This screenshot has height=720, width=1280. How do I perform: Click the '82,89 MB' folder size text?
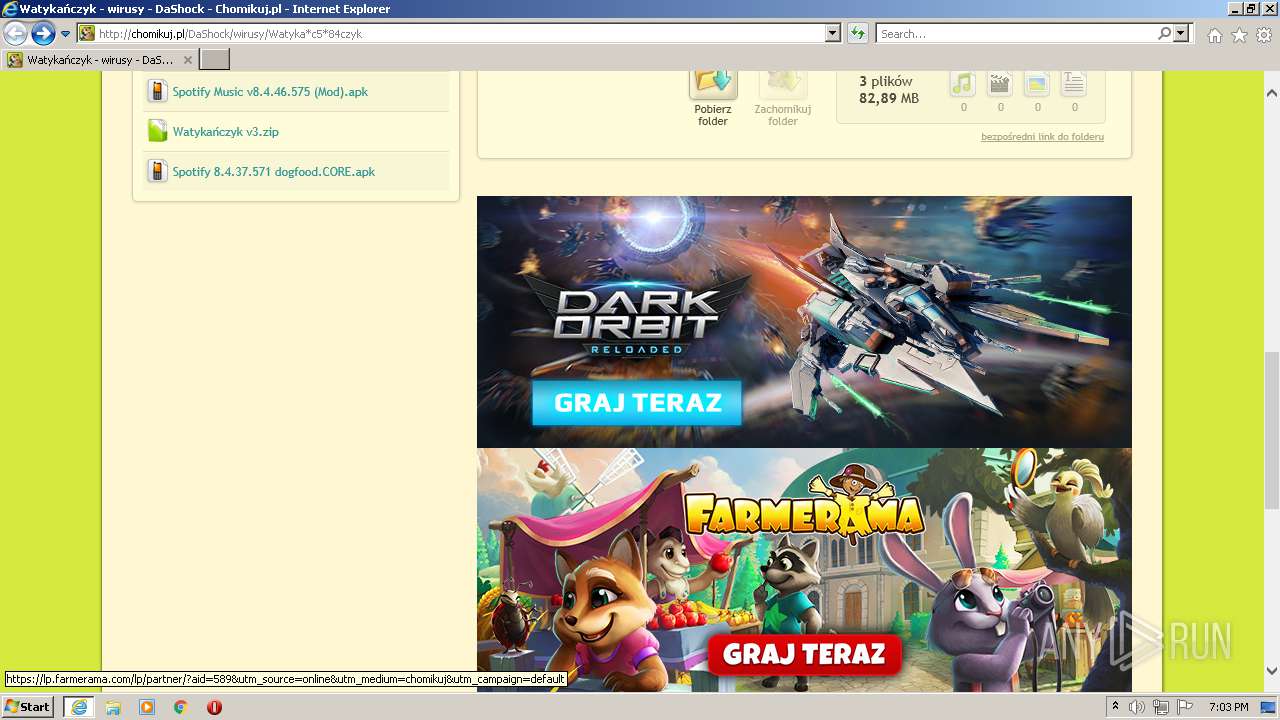(889, 98)
